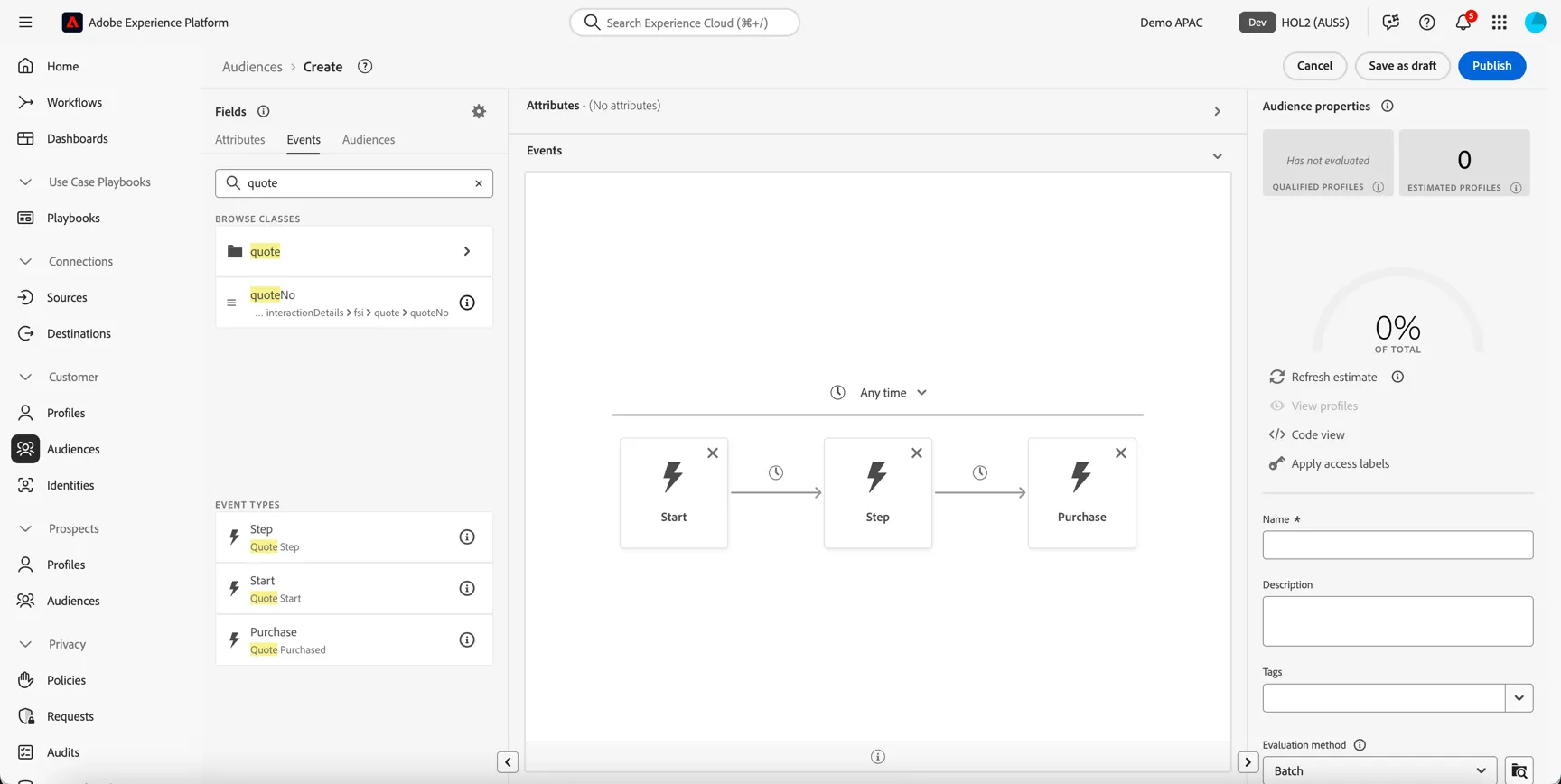Click Refresh estimate
The height and width of the screenshot is (784, 1561).
[x=1323, y=377]
